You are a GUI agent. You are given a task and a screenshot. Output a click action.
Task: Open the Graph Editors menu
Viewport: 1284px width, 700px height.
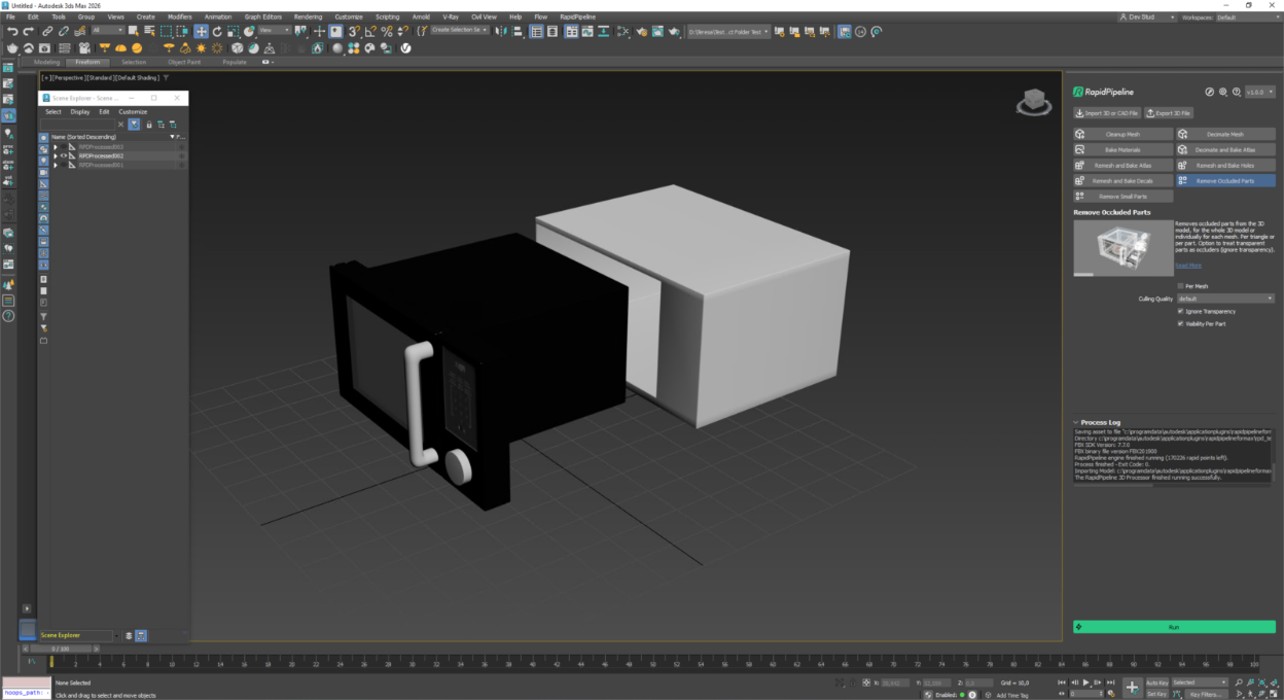263,17
